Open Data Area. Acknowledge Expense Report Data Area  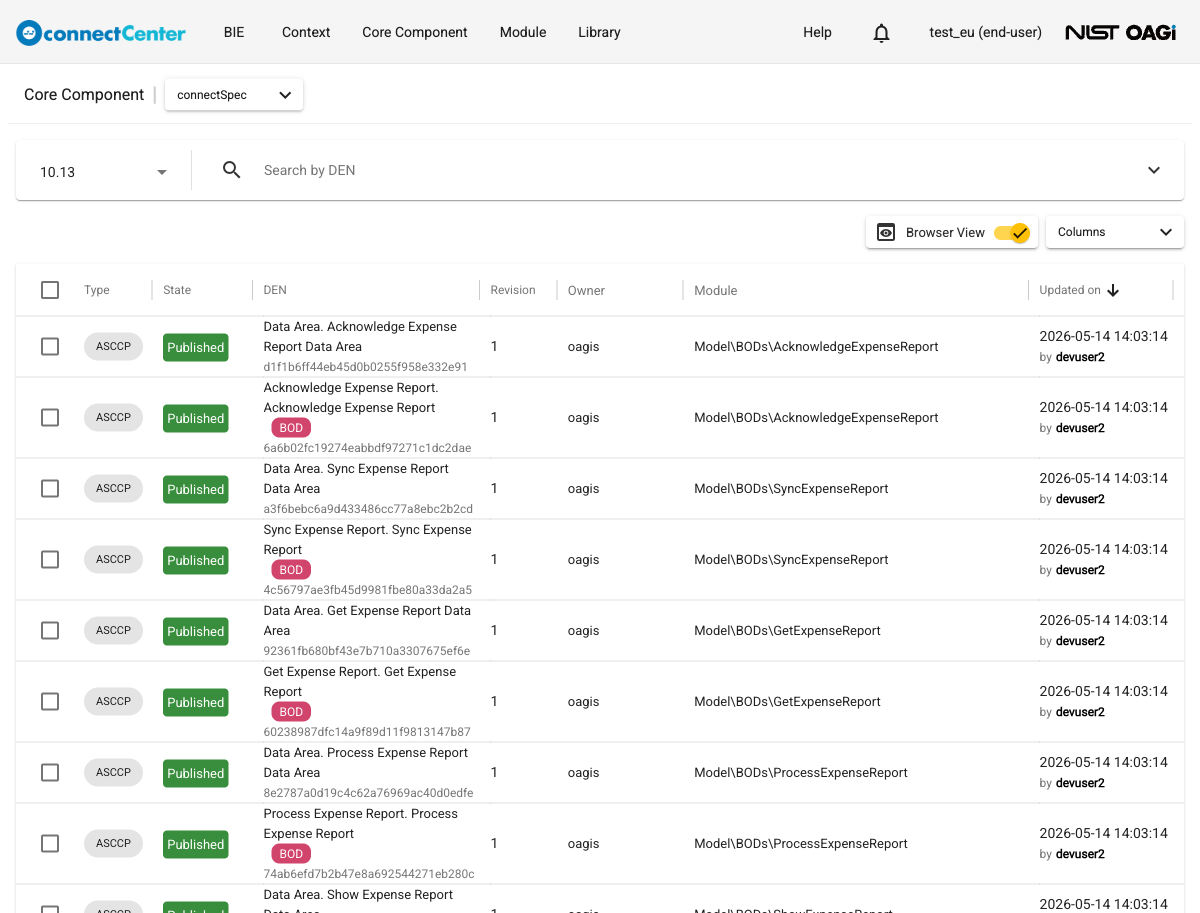(x=360, y=337)
